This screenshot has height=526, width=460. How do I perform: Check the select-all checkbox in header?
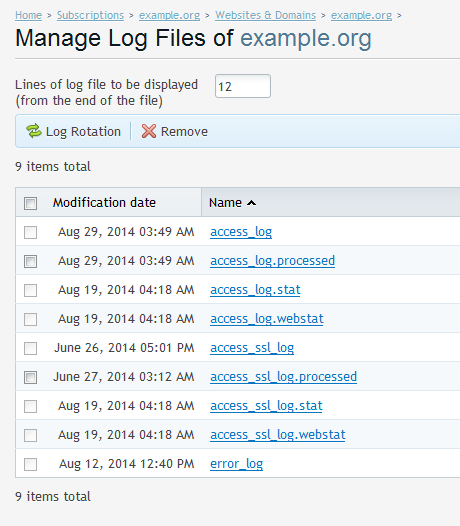pyautogui.click(x=31, y=203)
